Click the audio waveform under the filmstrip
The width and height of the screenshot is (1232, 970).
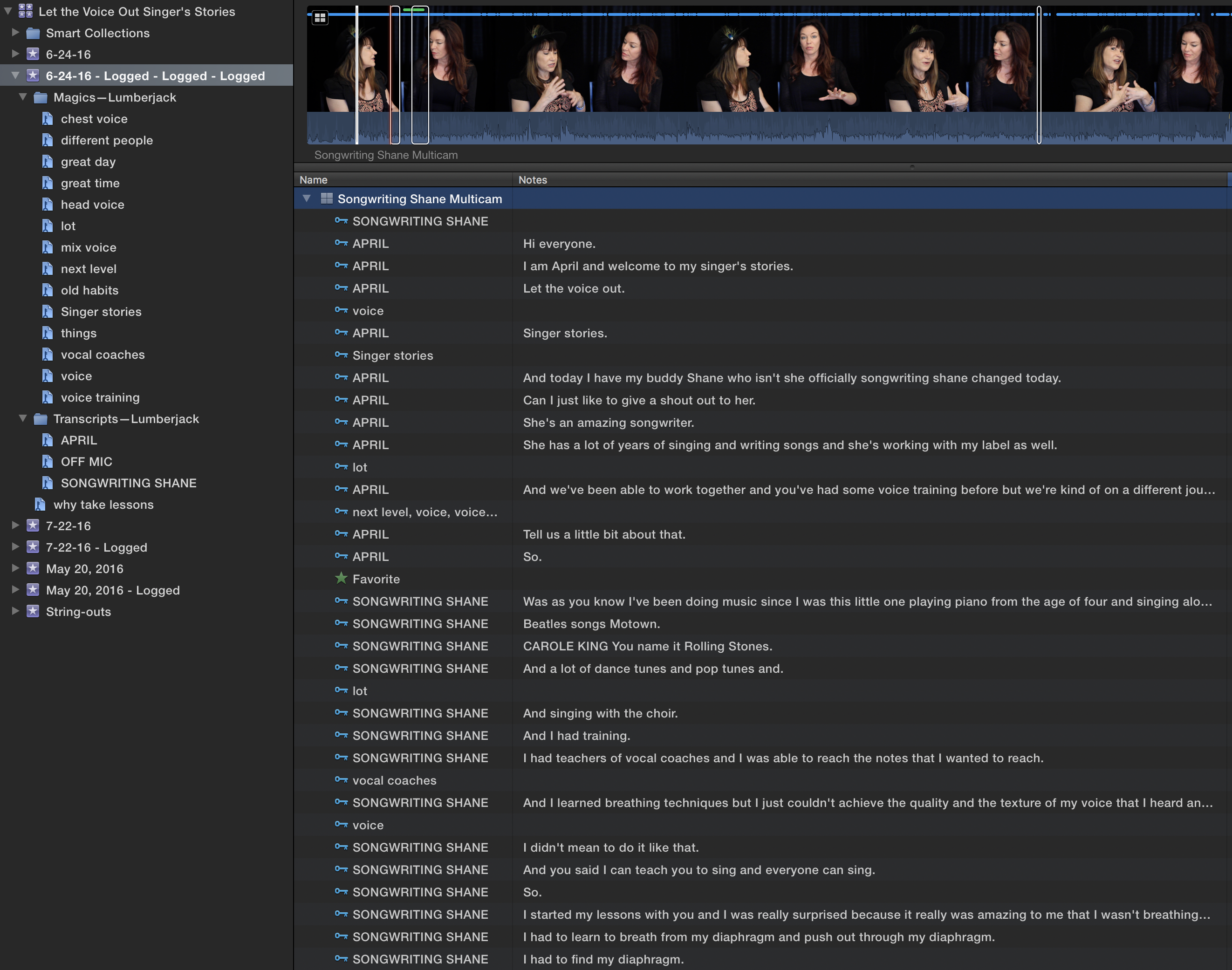(x=769, y=128)
